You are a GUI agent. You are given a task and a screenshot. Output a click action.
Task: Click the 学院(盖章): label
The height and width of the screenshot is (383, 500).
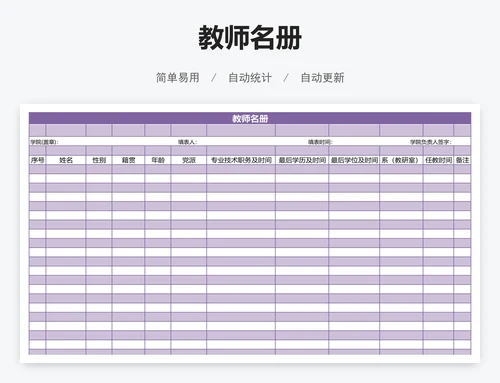[45, 142]
